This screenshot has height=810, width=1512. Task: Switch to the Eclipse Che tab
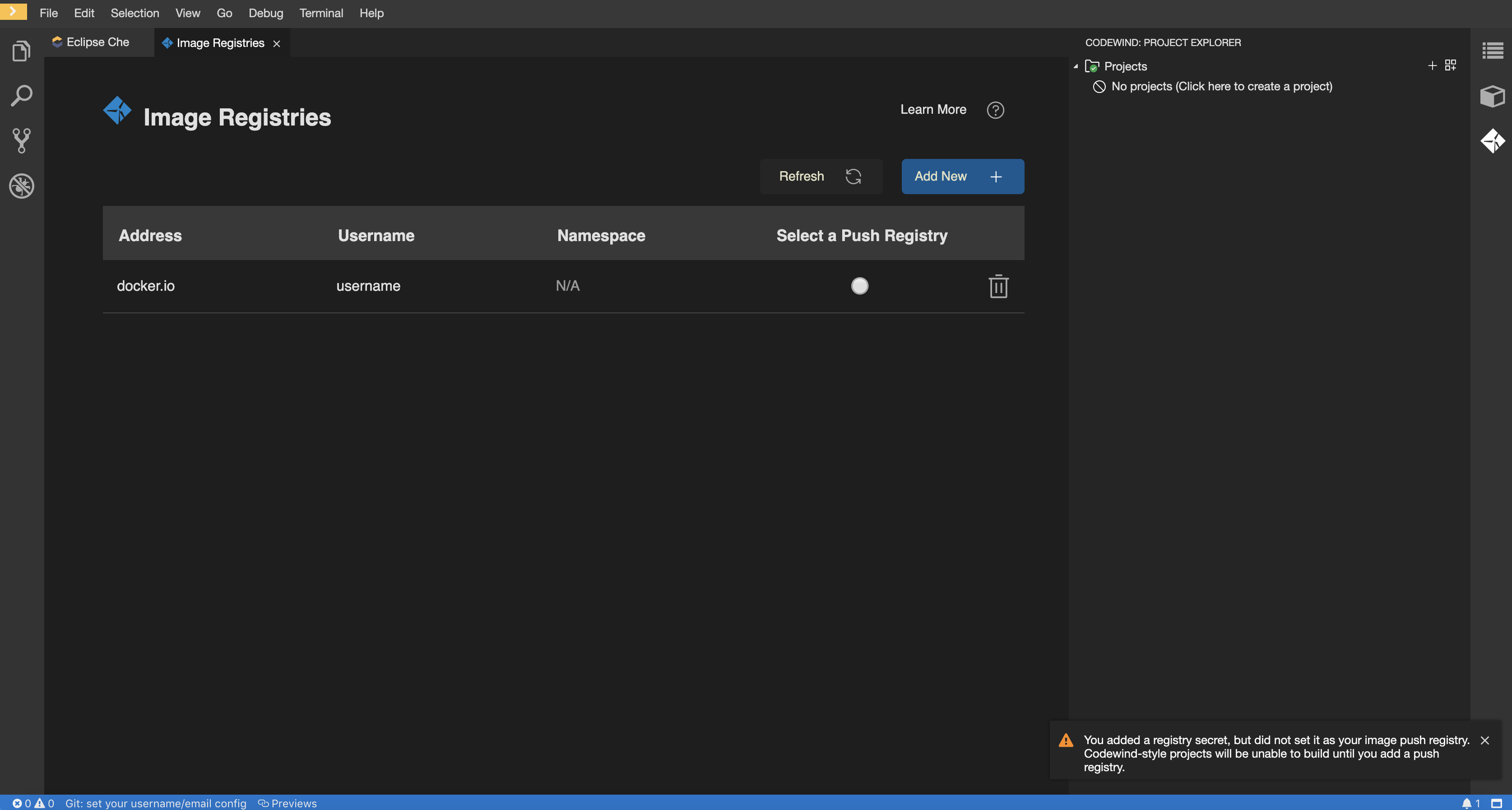pos(97,42)
